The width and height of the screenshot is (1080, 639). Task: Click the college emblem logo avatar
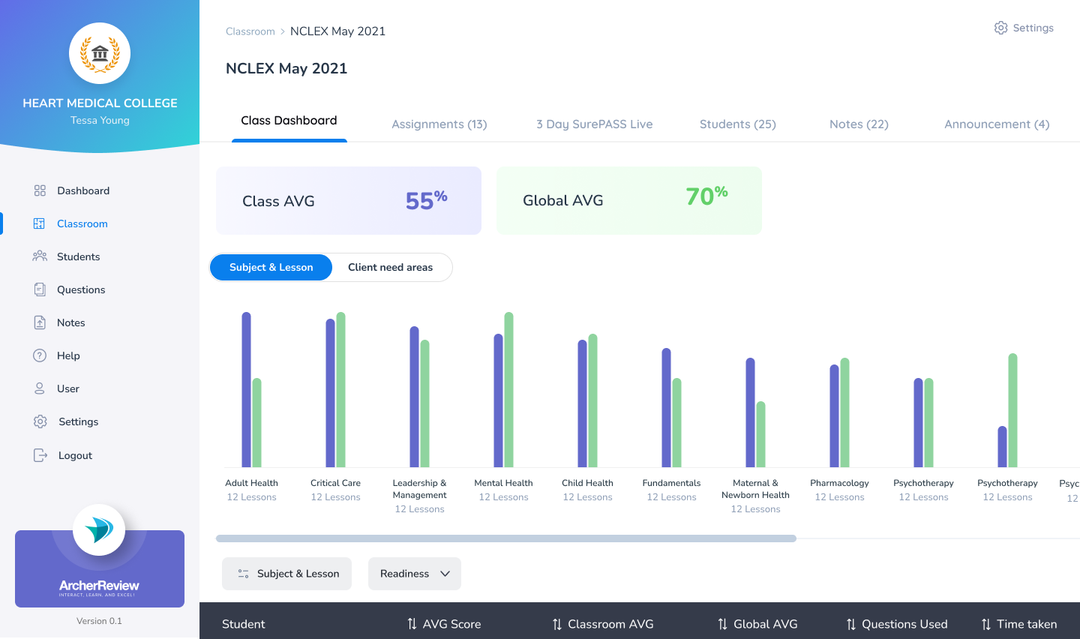(99, 53)
